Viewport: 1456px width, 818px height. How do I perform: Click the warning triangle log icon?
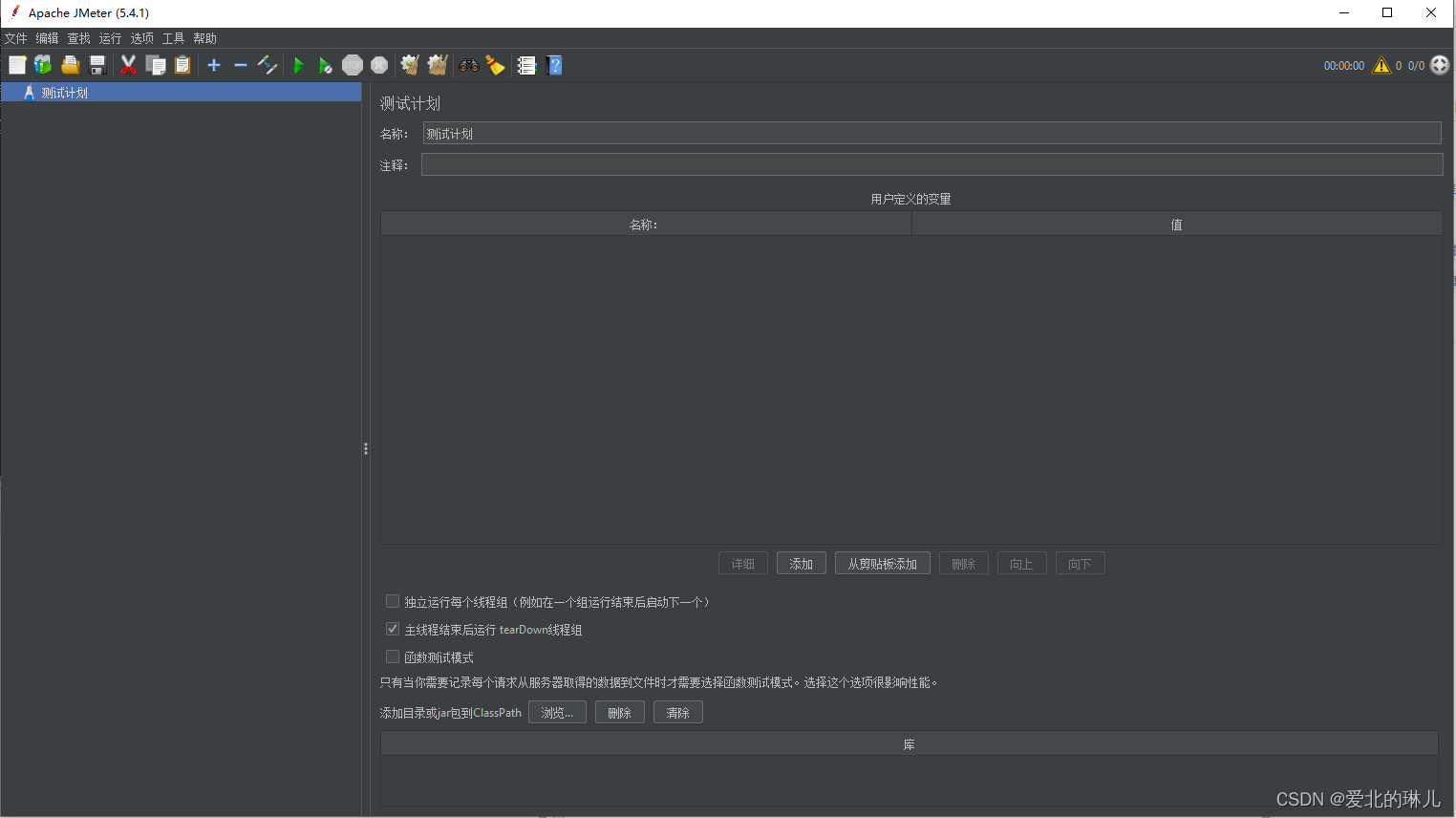(x=1381, y=65)
